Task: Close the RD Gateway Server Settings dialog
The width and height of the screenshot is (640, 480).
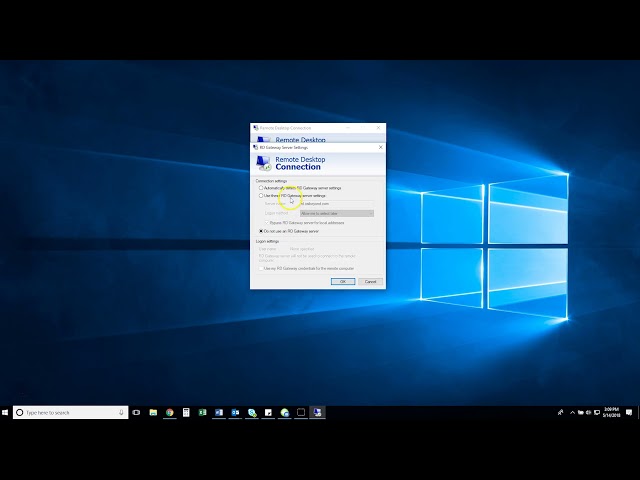Action: (380, 147)
